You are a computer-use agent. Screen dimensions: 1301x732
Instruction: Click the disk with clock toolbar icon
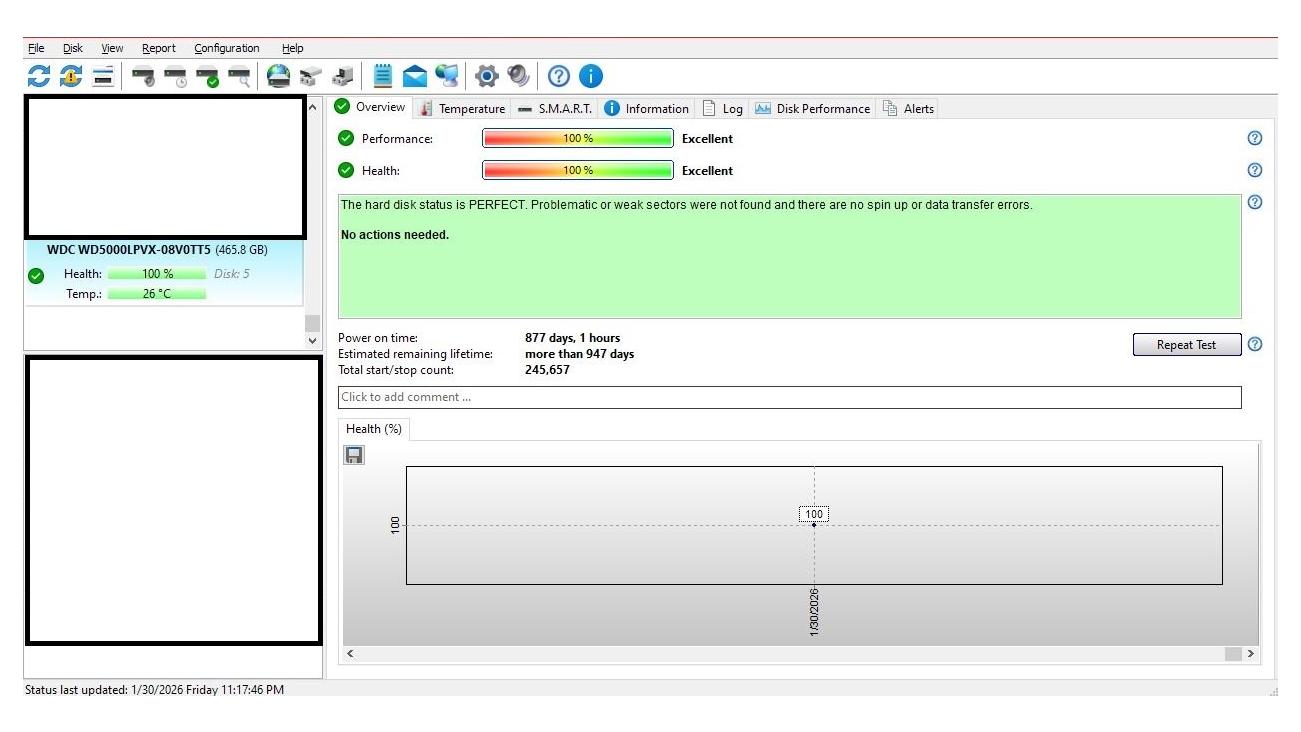click(176, 76)
